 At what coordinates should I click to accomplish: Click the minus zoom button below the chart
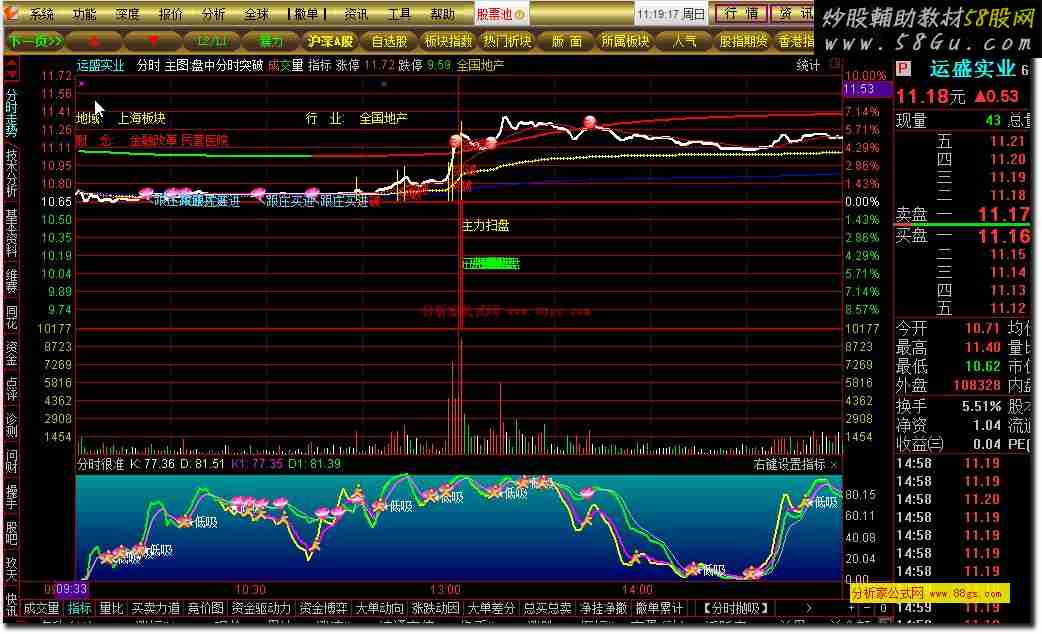click(867, 607)
